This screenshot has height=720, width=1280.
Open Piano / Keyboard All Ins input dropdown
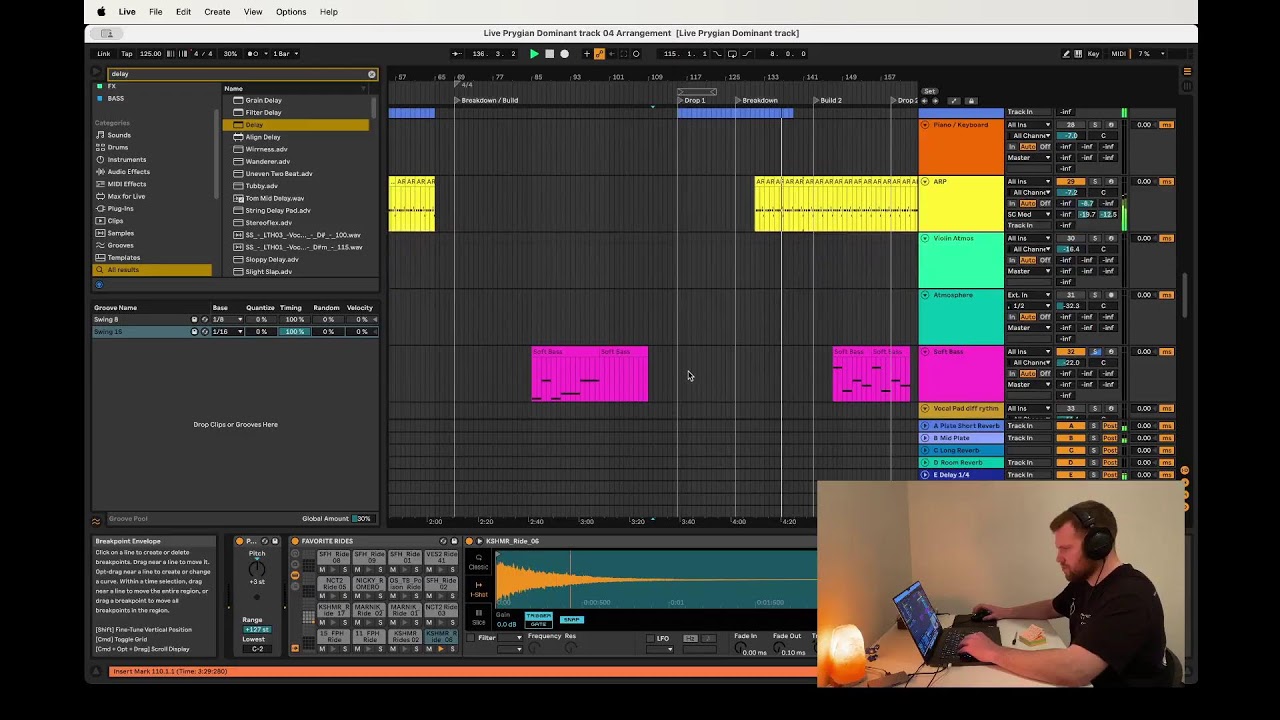click(1029, 125)
